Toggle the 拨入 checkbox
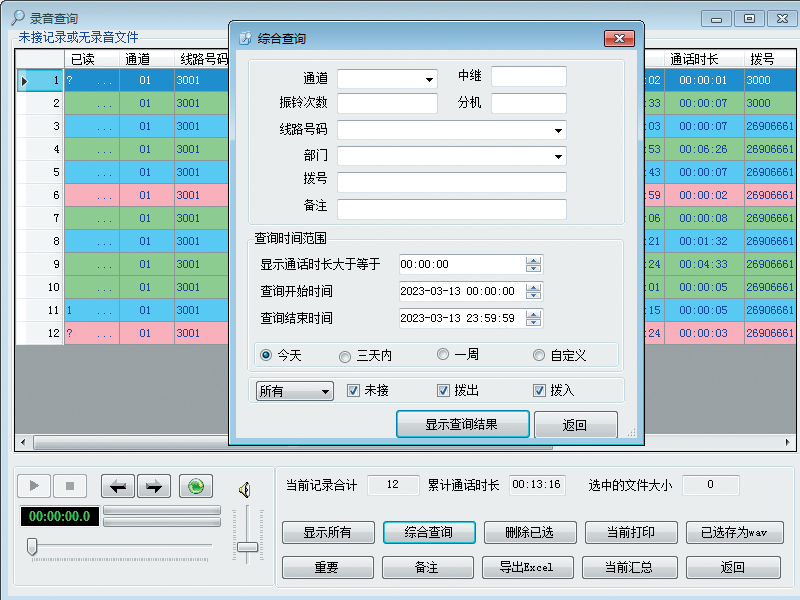Viewport: 800px width, 600px height. point(539,391)
